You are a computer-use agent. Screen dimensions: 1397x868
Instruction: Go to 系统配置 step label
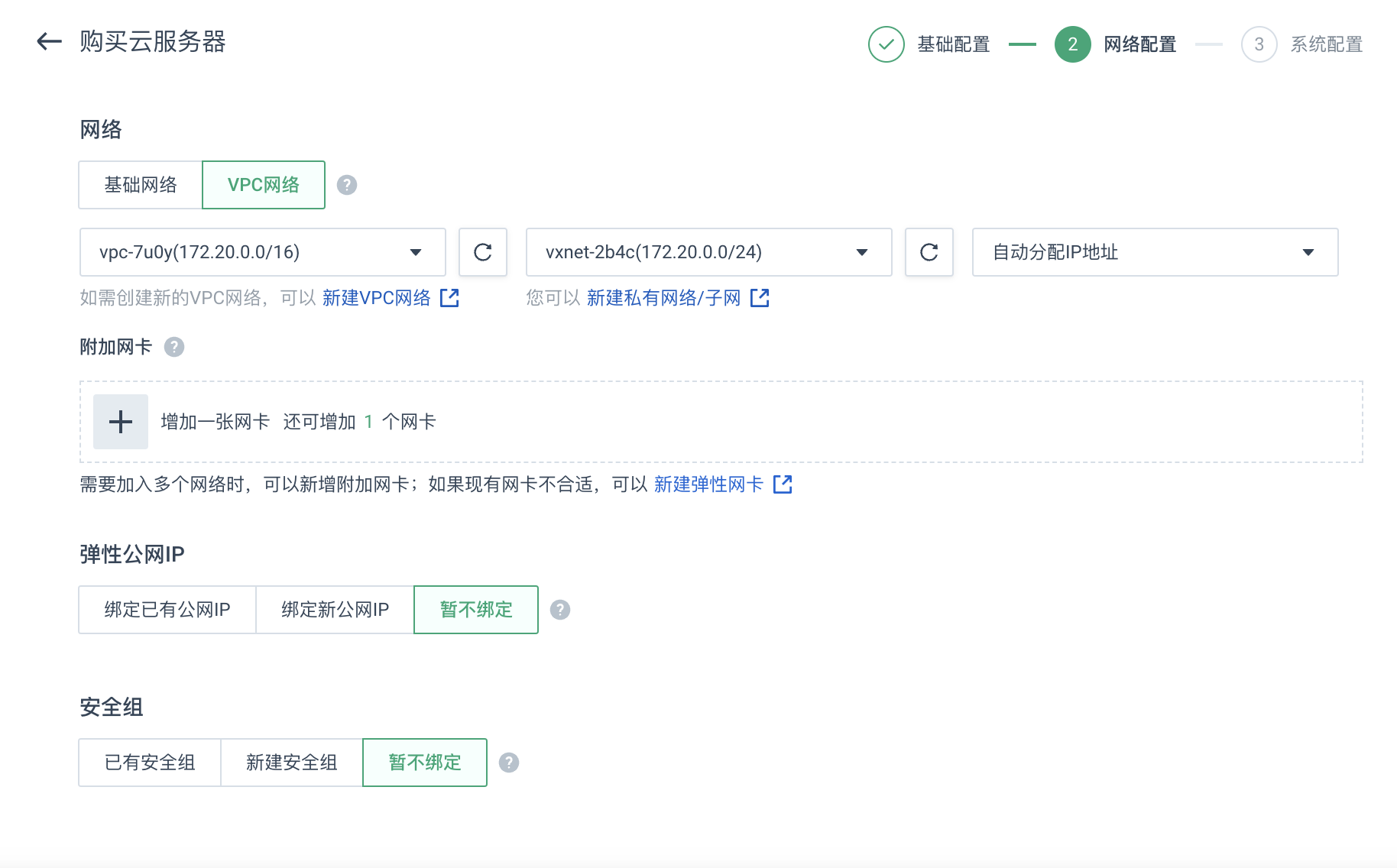click(x=1327, y=44)
